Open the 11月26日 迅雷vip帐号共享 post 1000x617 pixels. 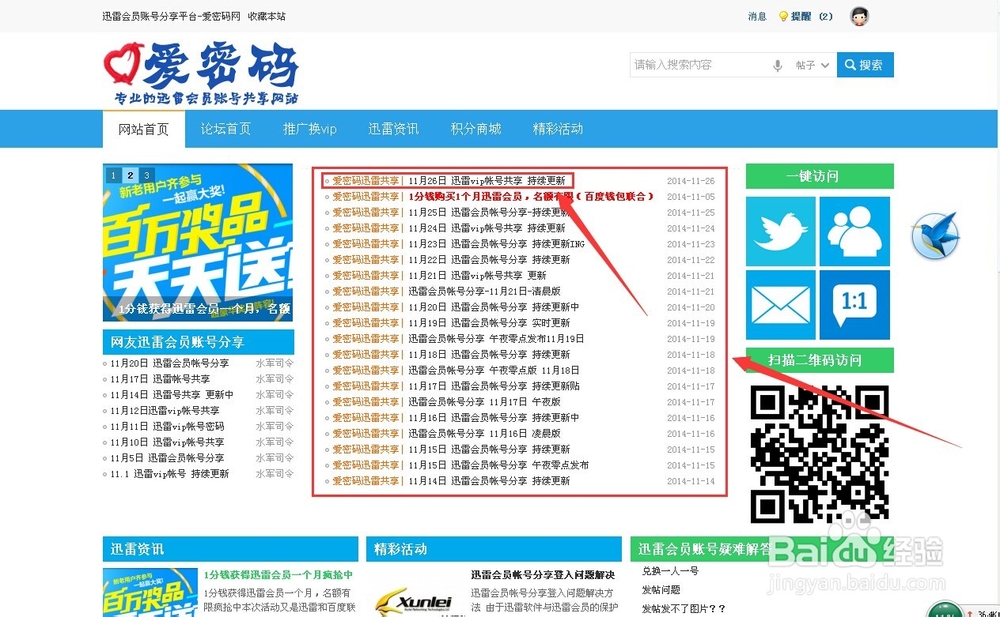click(487, 181)
